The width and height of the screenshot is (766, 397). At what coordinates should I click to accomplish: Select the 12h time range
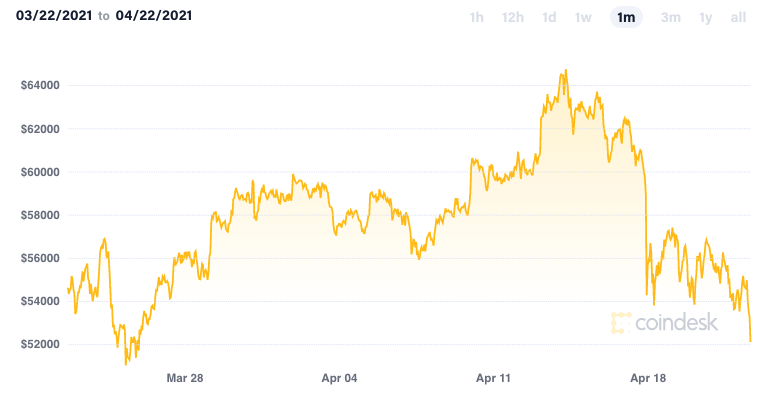512,18
